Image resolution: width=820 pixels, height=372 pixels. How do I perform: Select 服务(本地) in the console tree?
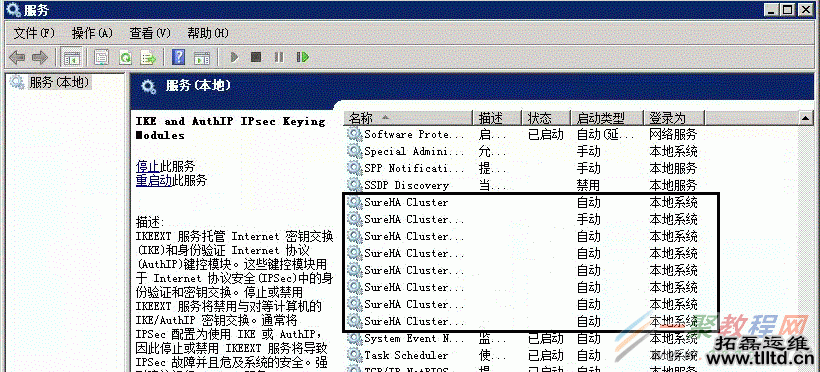(60, 82)
